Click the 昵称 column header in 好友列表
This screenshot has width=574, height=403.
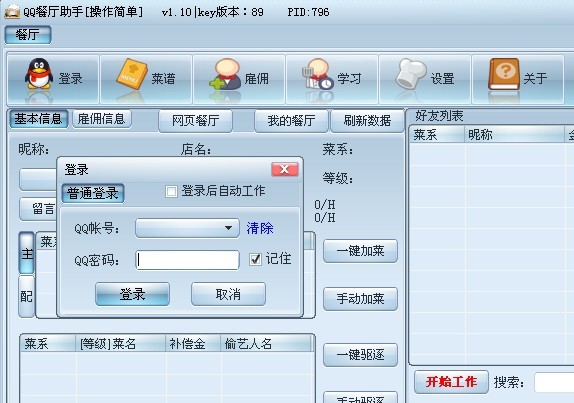click(514, 135)
